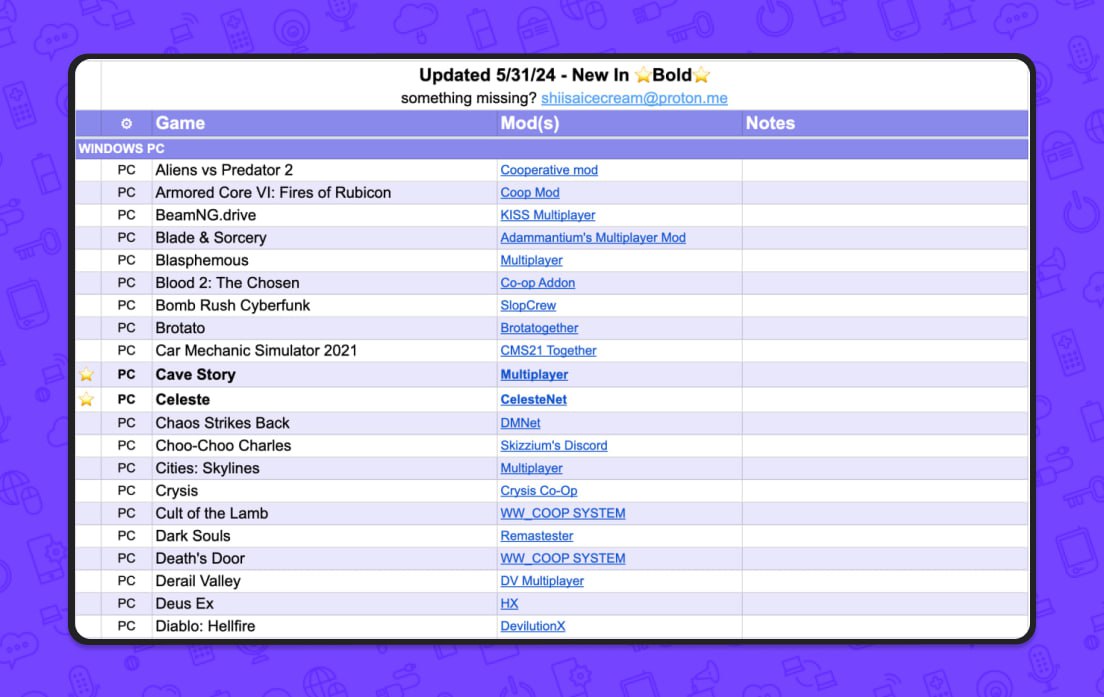1104x697 pixels.
Task: Select the Cult of the Lamb cell
Action: (212, 513)
